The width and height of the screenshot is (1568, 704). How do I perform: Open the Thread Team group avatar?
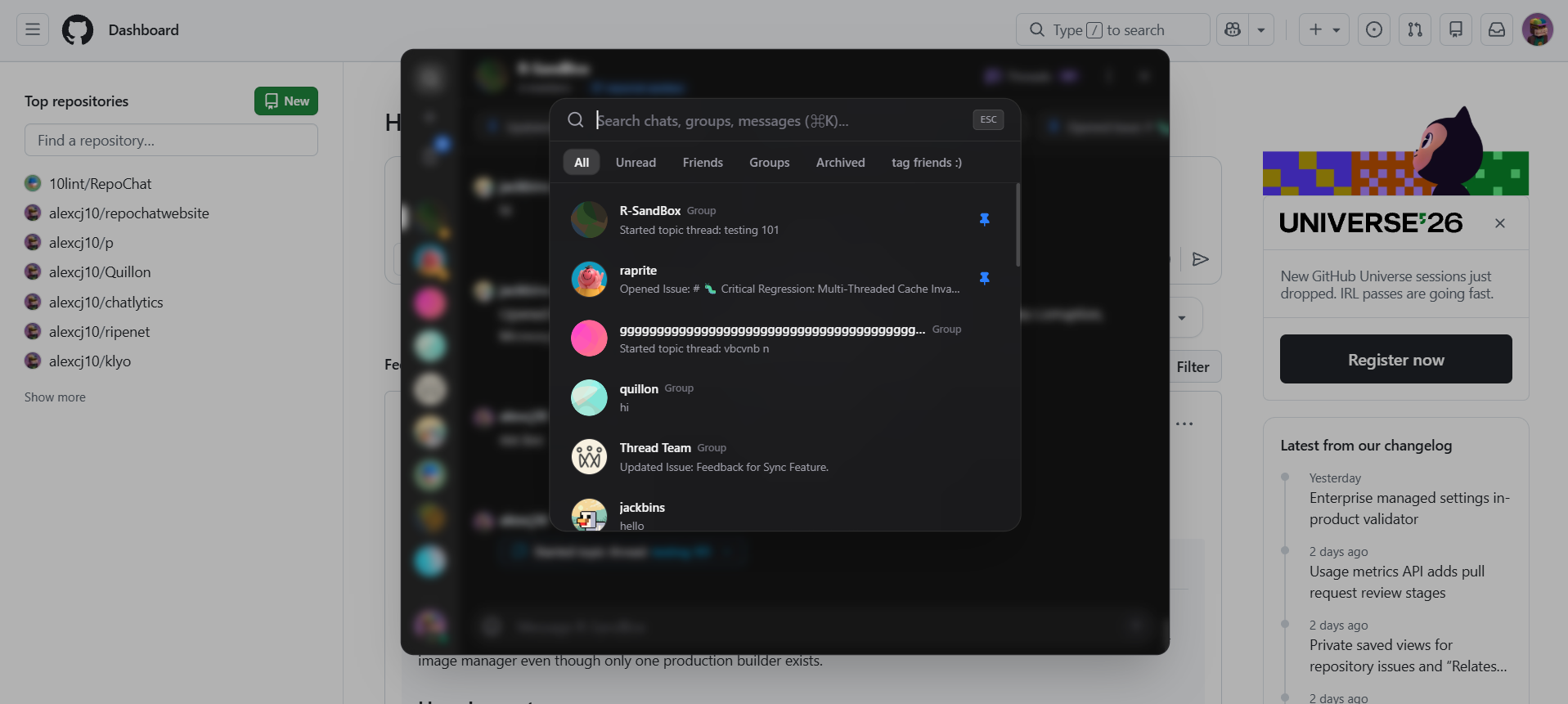point(589,457)
